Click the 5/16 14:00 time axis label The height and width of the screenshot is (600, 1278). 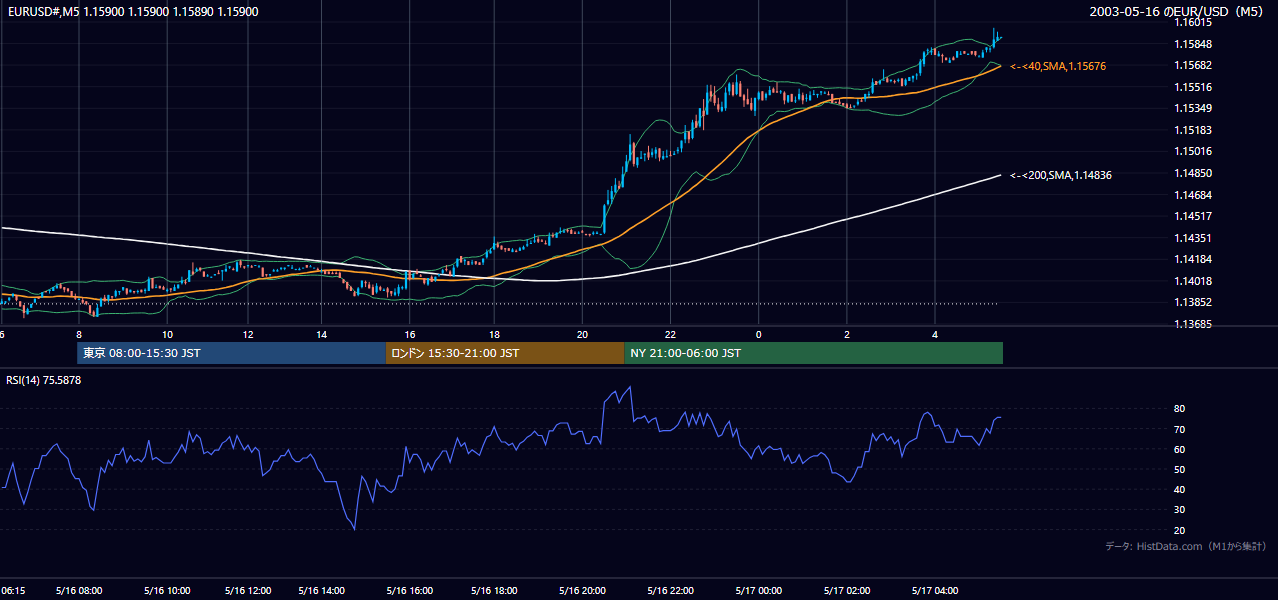[x=322, y=591]
